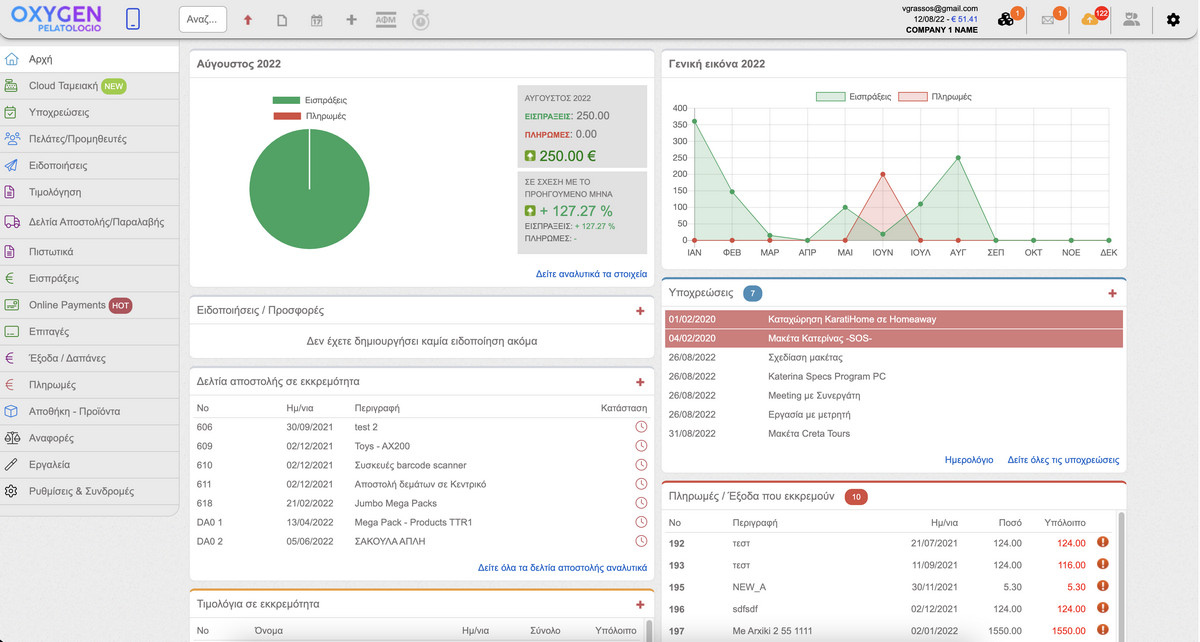Add a new item in the Υποχρεώσεις panel
Viewport: 1200px width, 642px height.
[x=1112, y=293]
